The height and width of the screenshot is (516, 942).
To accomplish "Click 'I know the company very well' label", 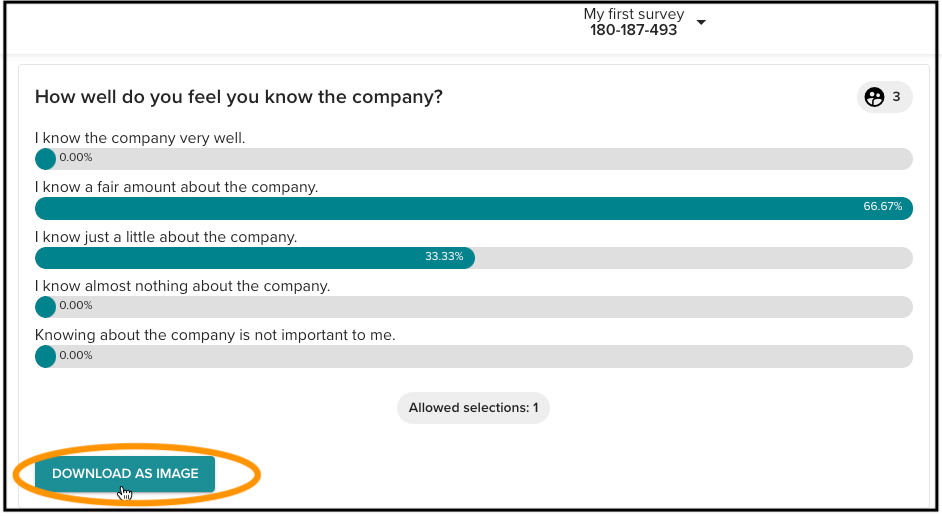I will pos(140,138).
